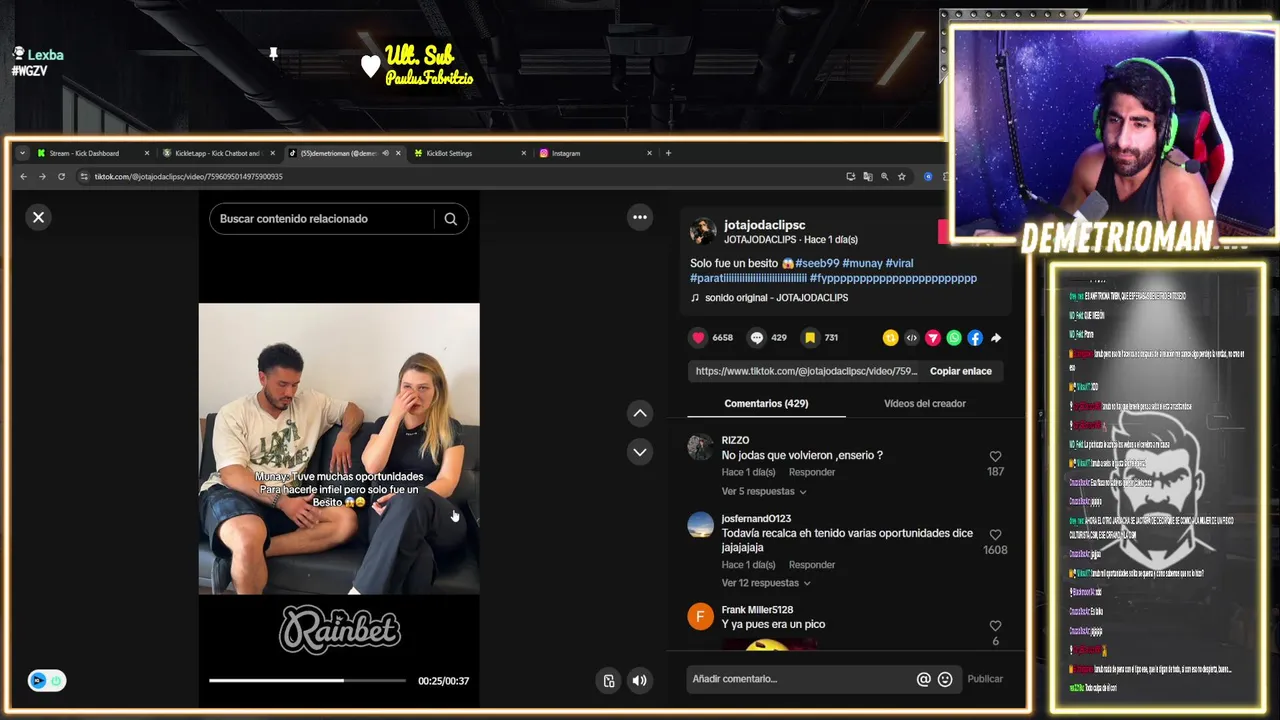
Task: Insert a mention with the @ icon
Action: pos(923,679)
